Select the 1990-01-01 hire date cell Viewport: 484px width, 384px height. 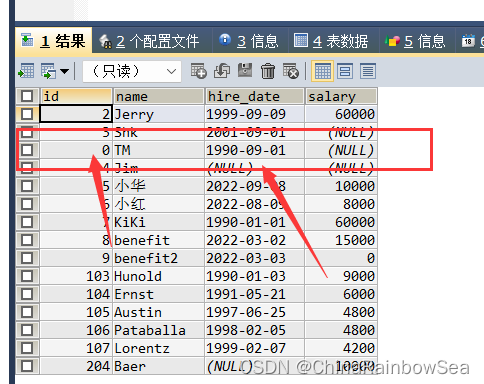255,222
